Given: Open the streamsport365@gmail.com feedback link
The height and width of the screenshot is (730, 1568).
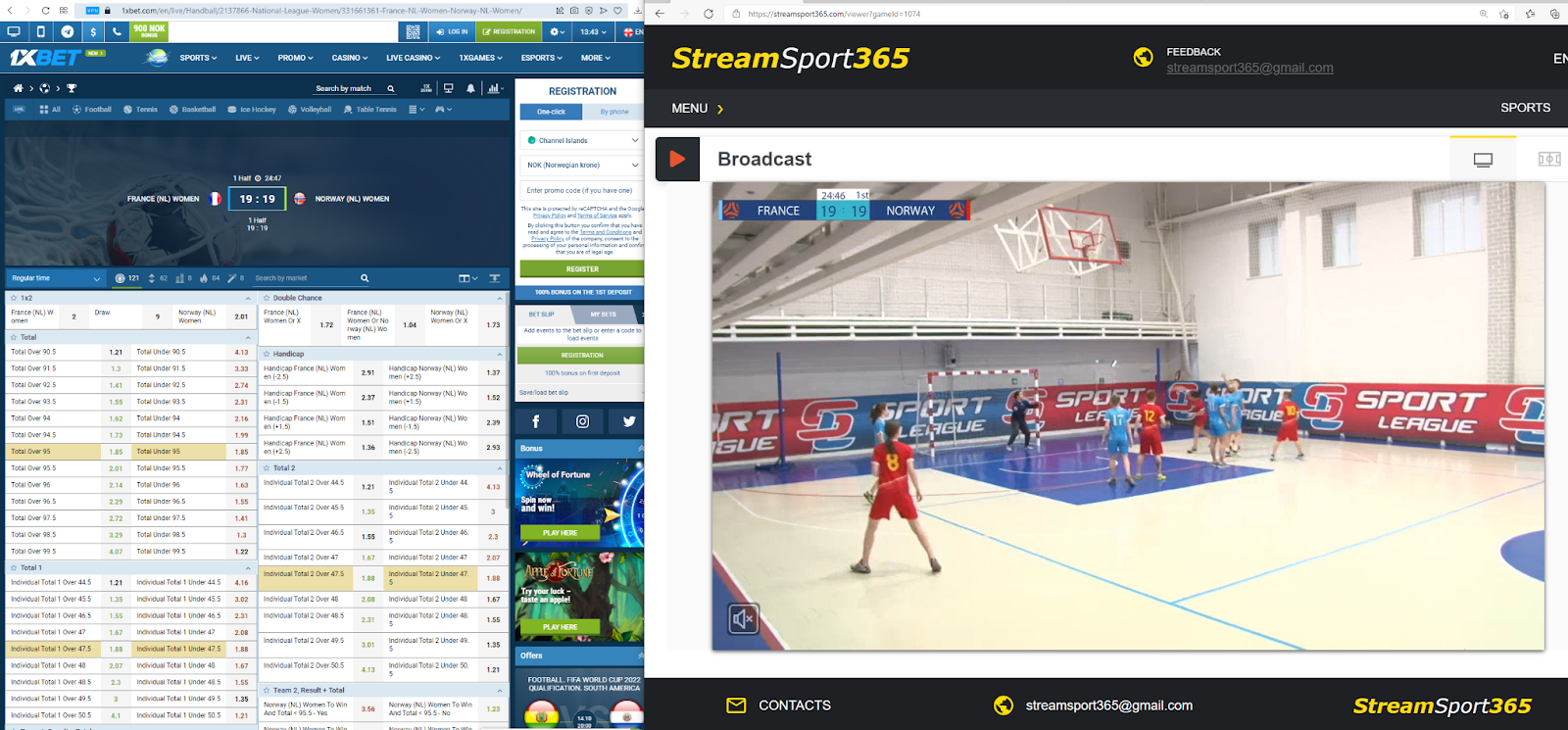Looking at the screenshot, I should point(1249,68).
